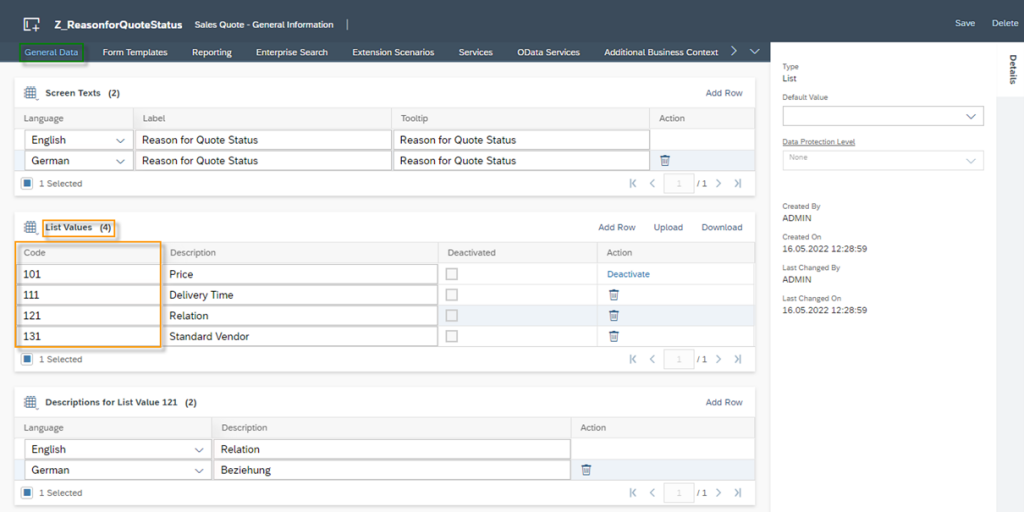Screen dimensions: 1024x512
Task: Edit the Beziehung description field
Action: [392, 470]
